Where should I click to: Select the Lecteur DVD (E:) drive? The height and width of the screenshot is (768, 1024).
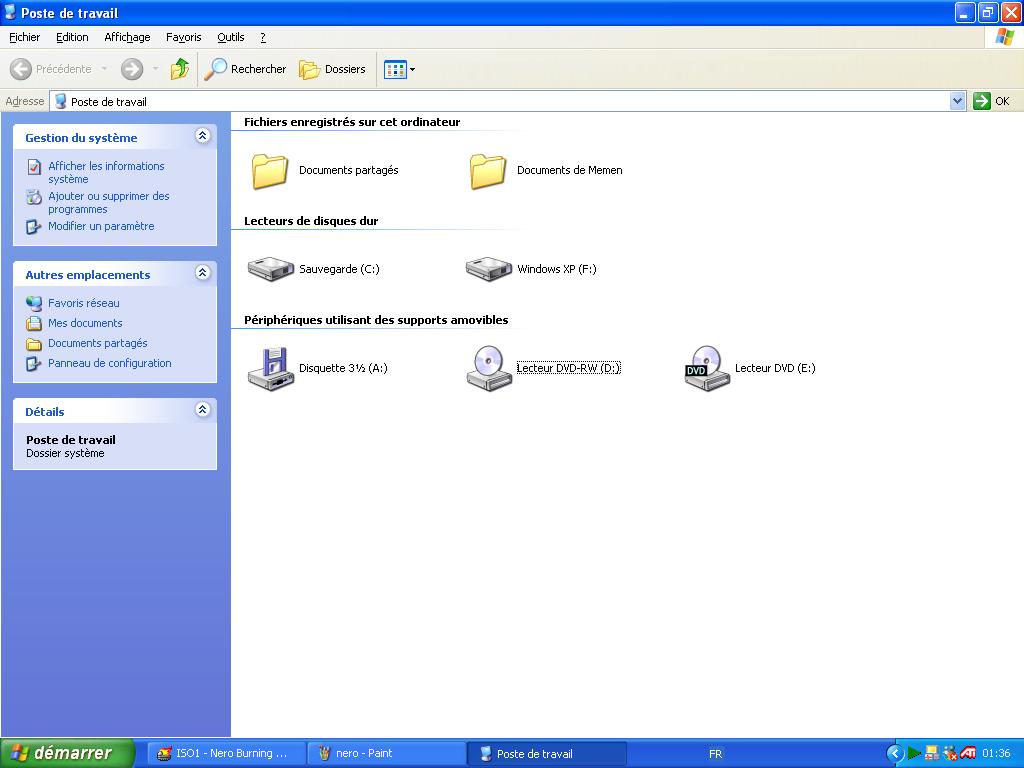tap(707, 368)
